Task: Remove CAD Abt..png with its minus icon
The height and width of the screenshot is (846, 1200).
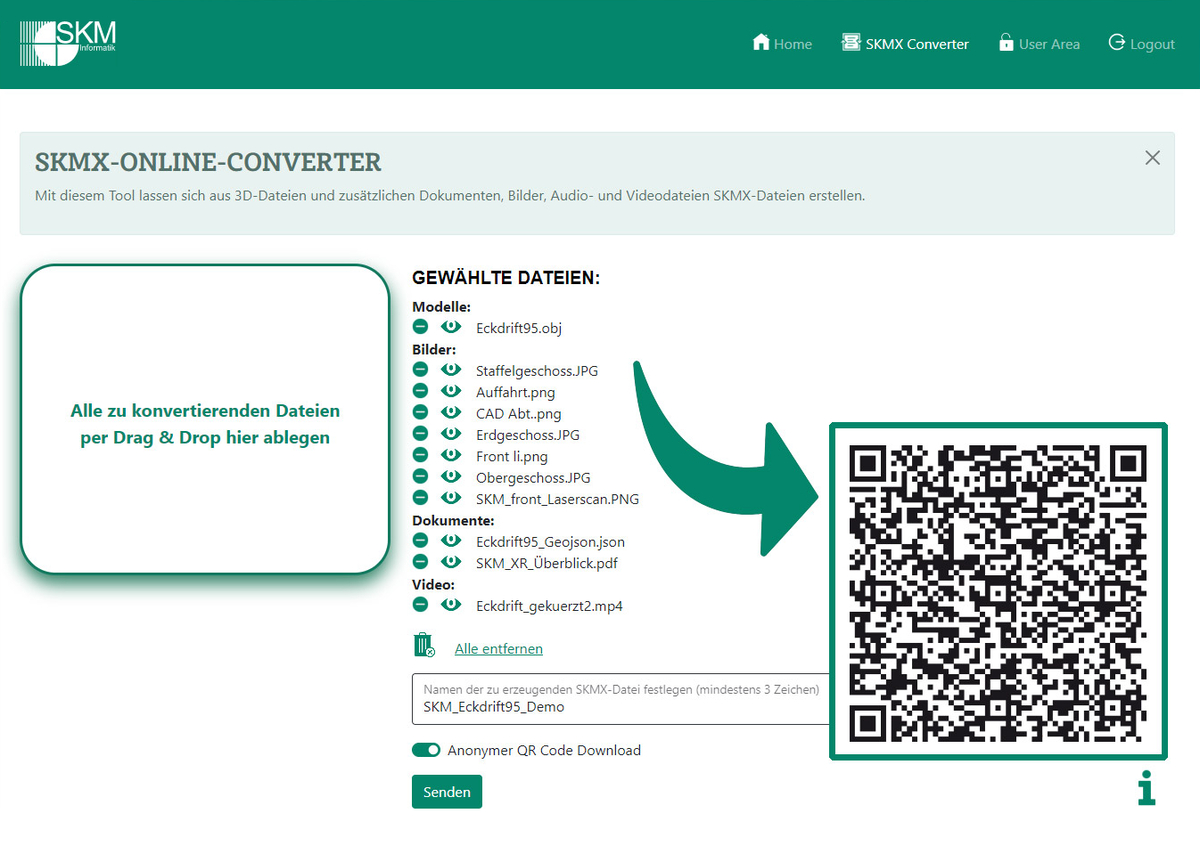Action: [x=421, y=413]
